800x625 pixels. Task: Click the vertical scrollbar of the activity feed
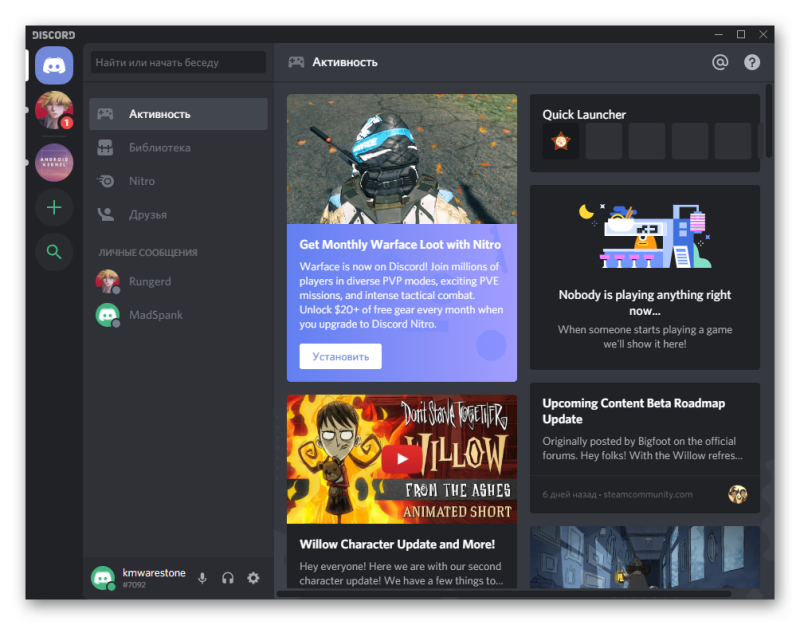pos(768,121)
